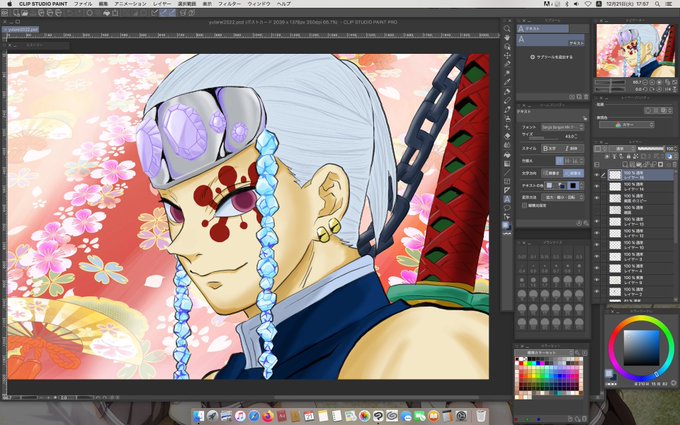This screenshot has height=425, width=680.
Task: Open the ヘルプ menu
Action: point(284,3)
